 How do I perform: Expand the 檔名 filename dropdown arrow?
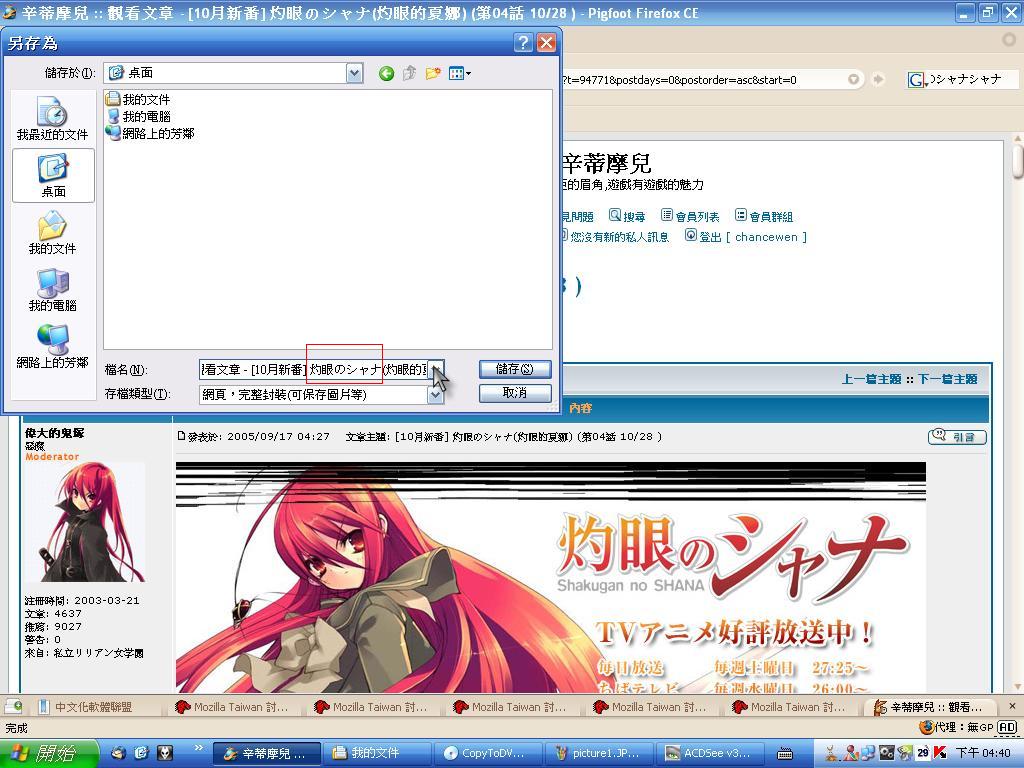coord(436,370)
